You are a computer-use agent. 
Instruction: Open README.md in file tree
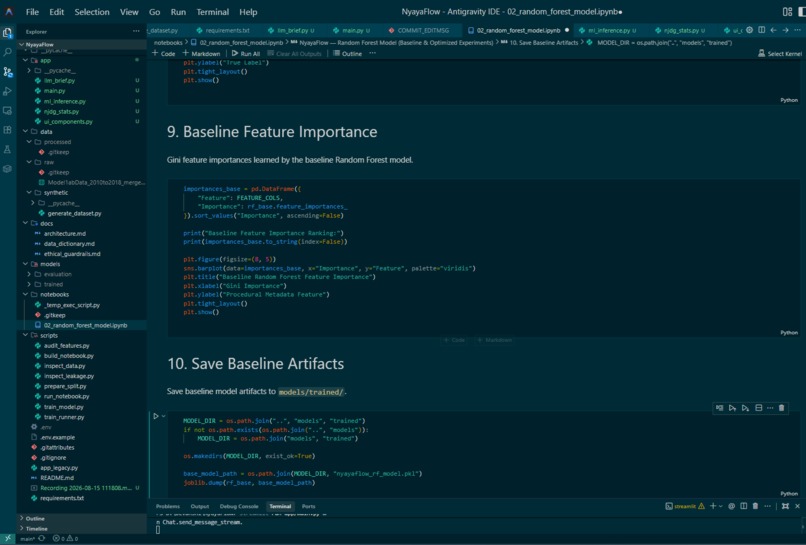click(x=57, y=478)
